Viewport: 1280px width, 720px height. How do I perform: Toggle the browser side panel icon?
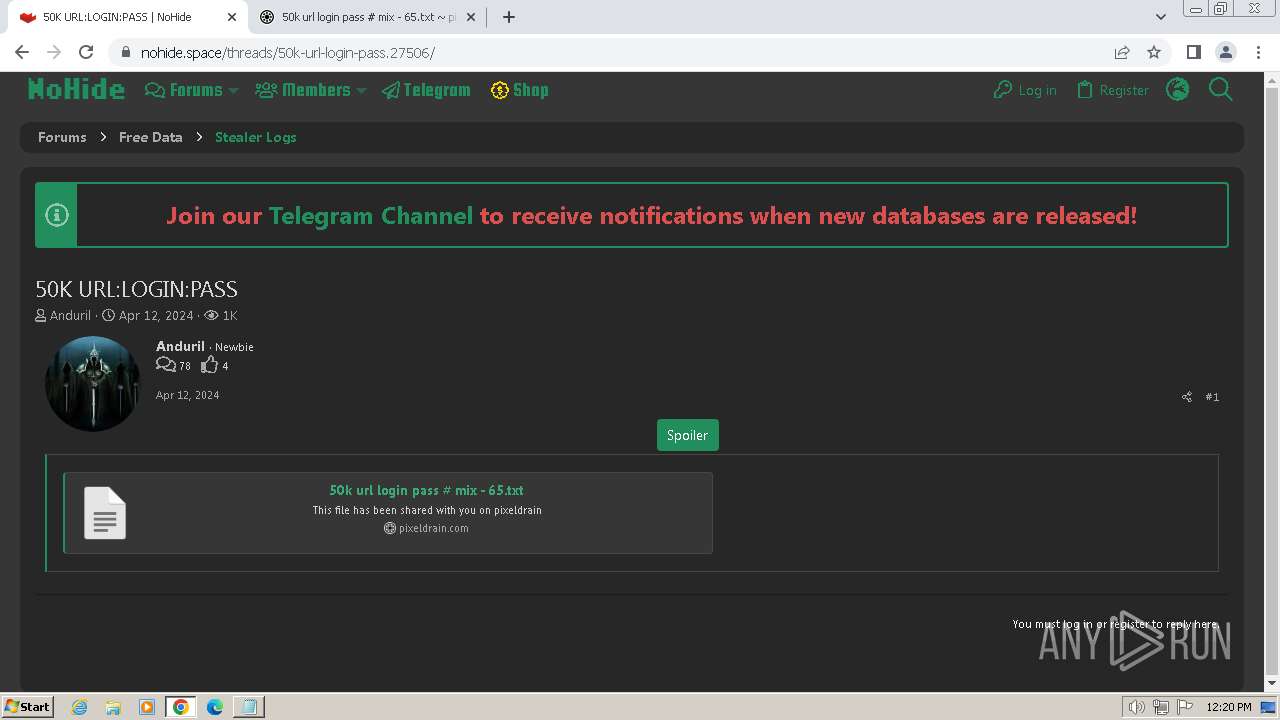1193,52
